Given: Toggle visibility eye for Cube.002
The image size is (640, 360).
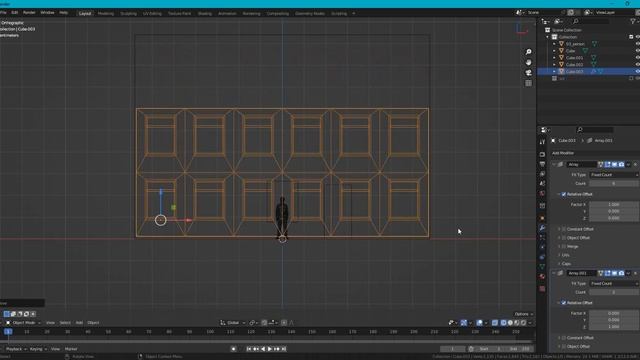Looking at the screenshot, I should (637, 64).
